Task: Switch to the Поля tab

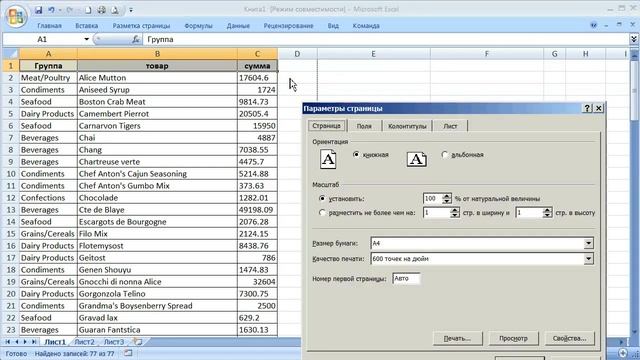Action: pyautogui.click(x=364, y=126)
